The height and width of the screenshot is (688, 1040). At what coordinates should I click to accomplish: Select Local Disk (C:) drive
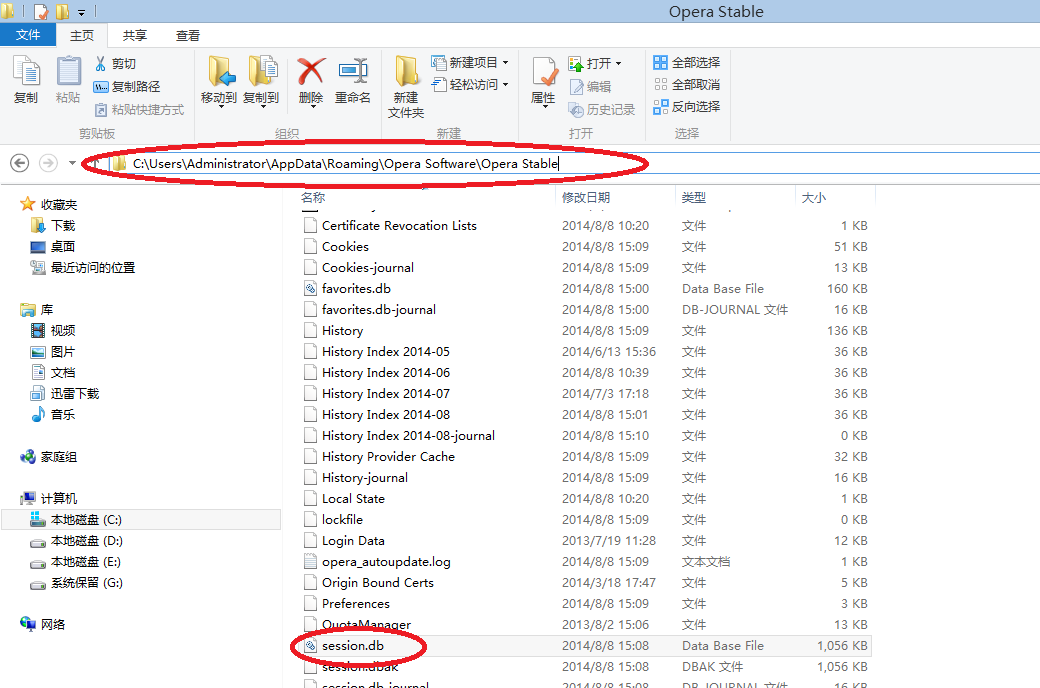pos(141,519)
